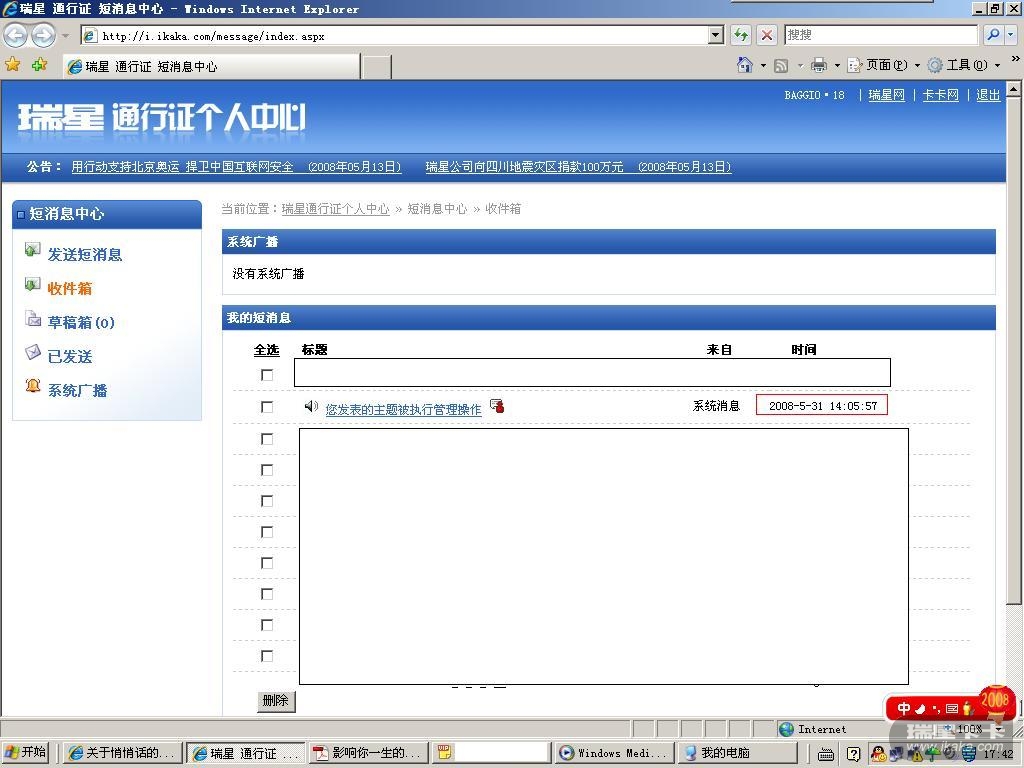Open 收件箱 in the sidebar menu
This screenshot has width=1024, height=768.
click(x=70, y=288)
